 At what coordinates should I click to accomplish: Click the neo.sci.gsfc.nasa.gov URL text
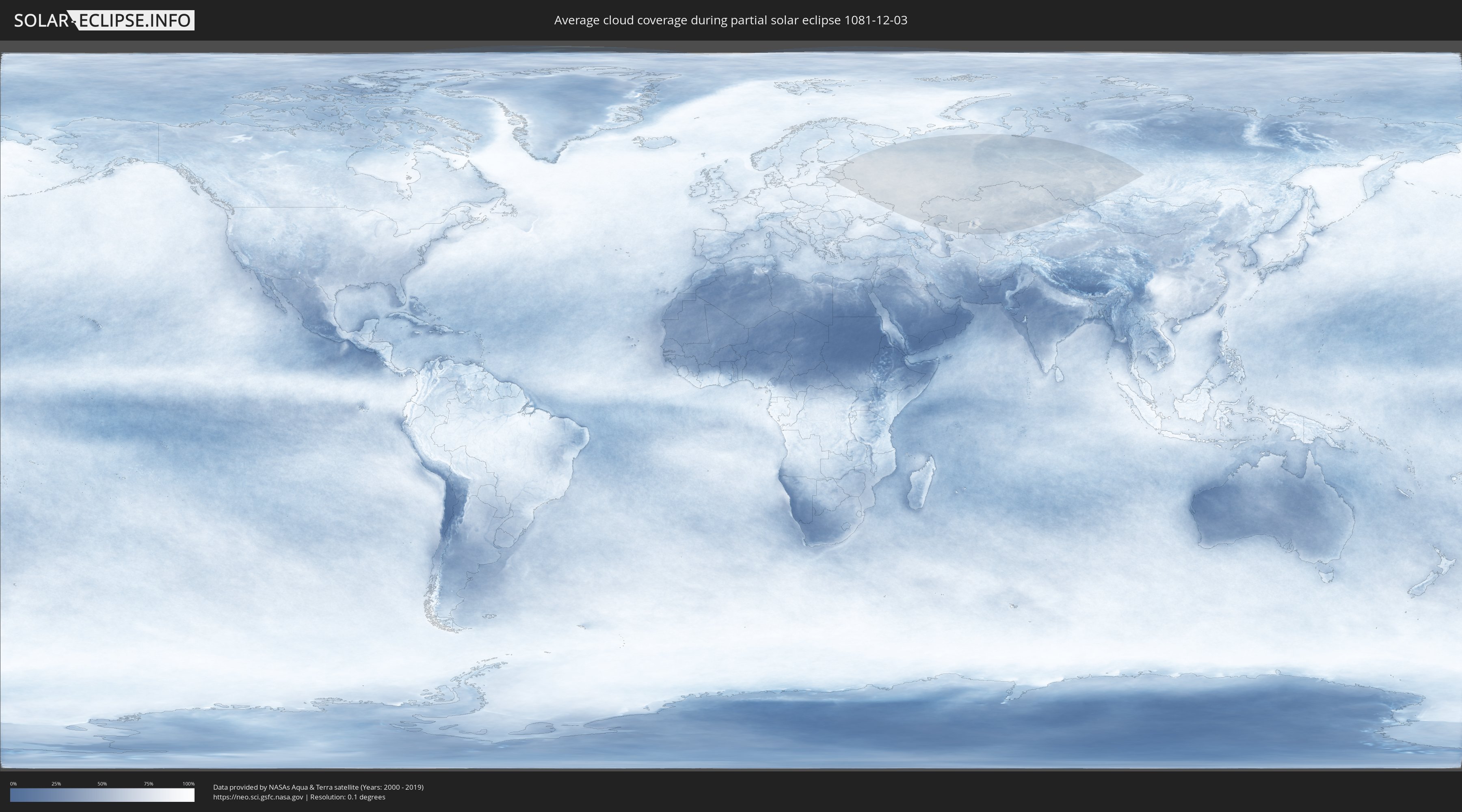(x=257, y=797)
